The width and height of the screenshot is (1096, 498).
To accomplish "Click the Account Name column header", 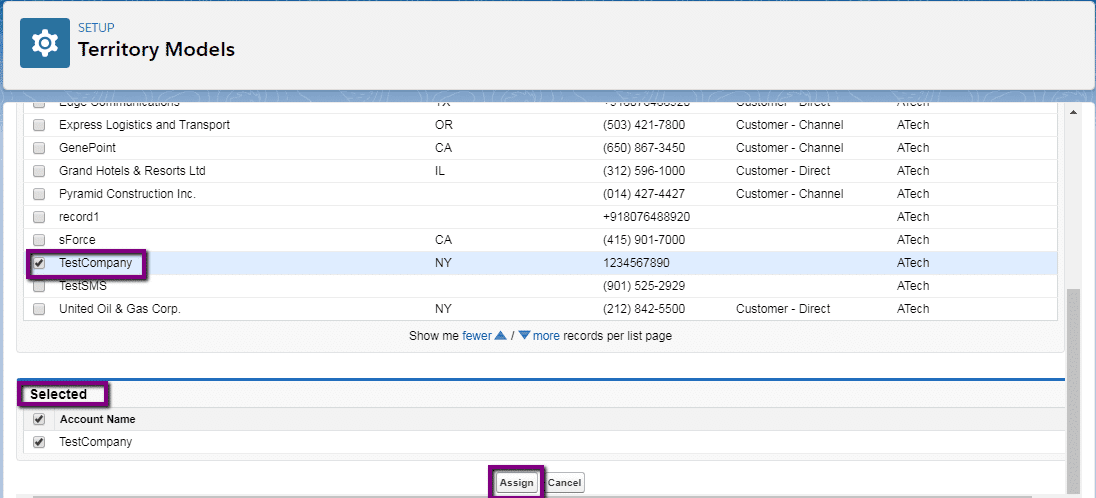I will (97, 419).
